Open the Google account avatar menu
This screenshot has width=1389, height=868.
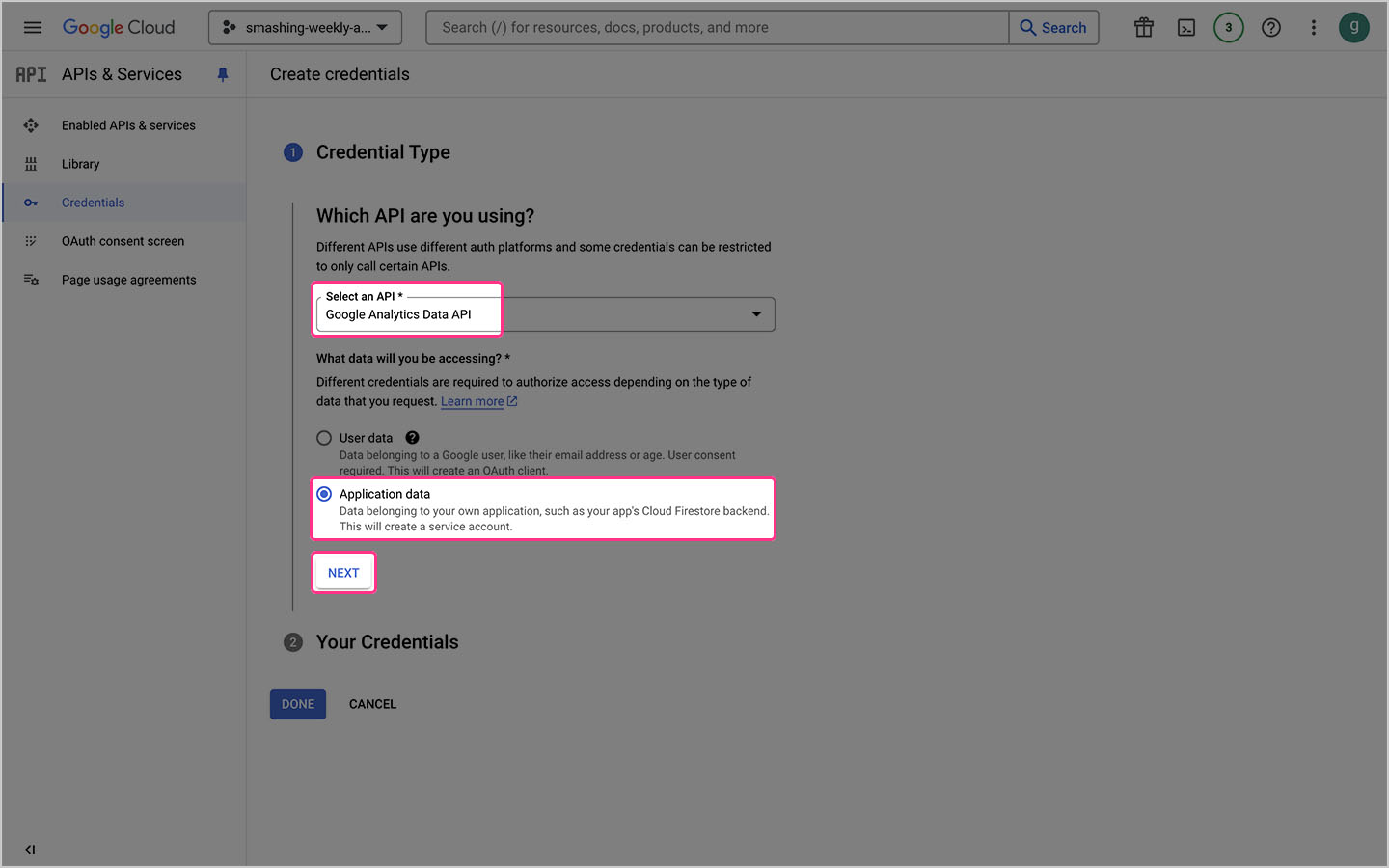[x=1354, y=26]
